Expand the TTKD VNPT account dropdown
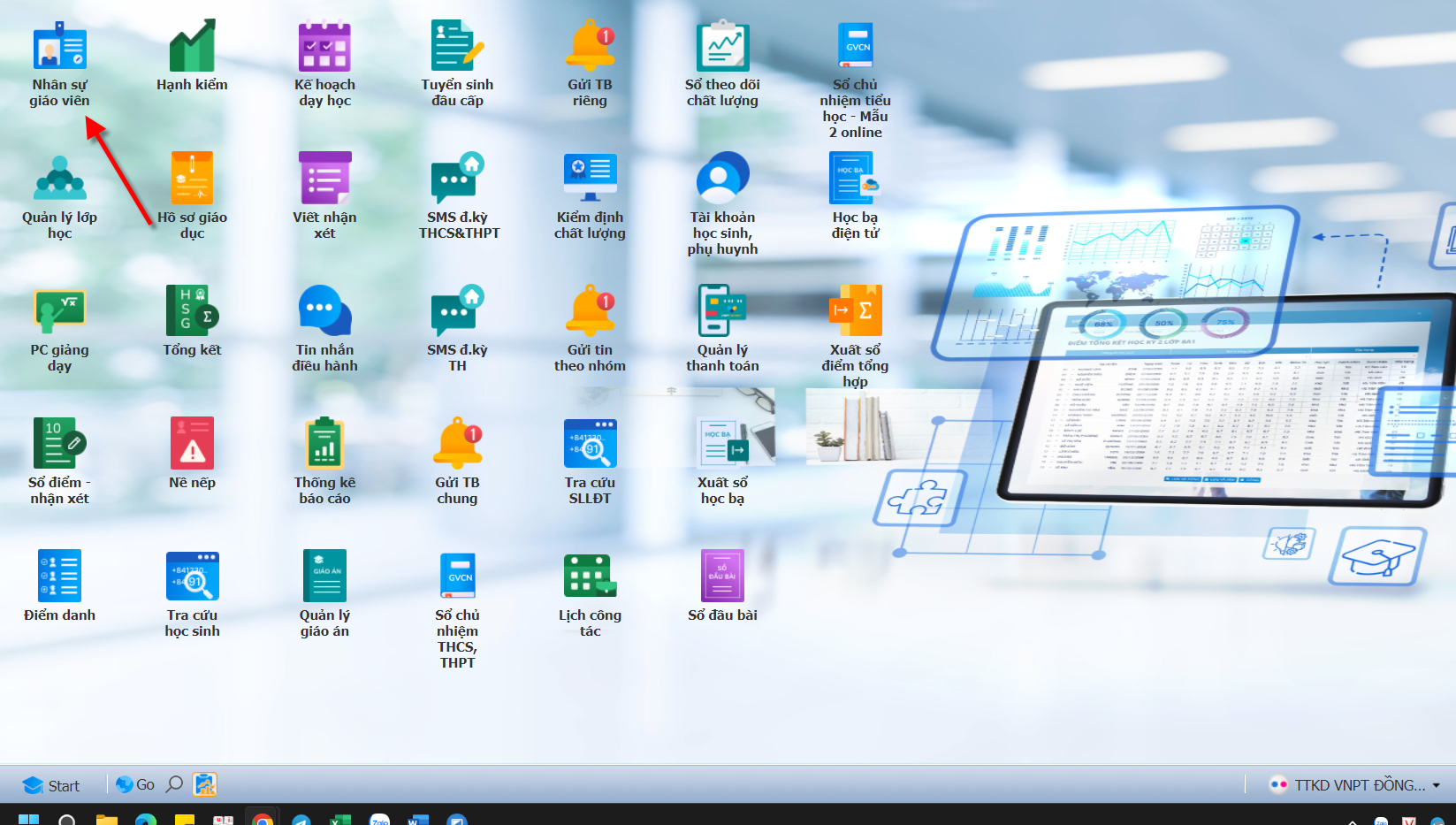This screenshot has height=825, width=1456. point(1437,785)
